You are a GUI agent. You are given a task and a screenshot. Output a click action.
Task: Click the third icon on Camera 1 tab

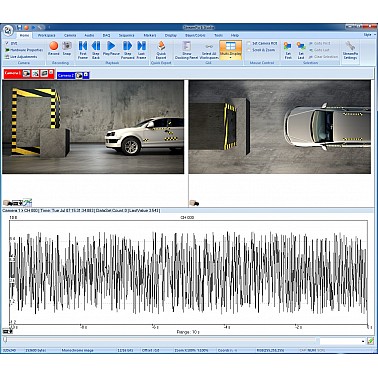point(44,74)
